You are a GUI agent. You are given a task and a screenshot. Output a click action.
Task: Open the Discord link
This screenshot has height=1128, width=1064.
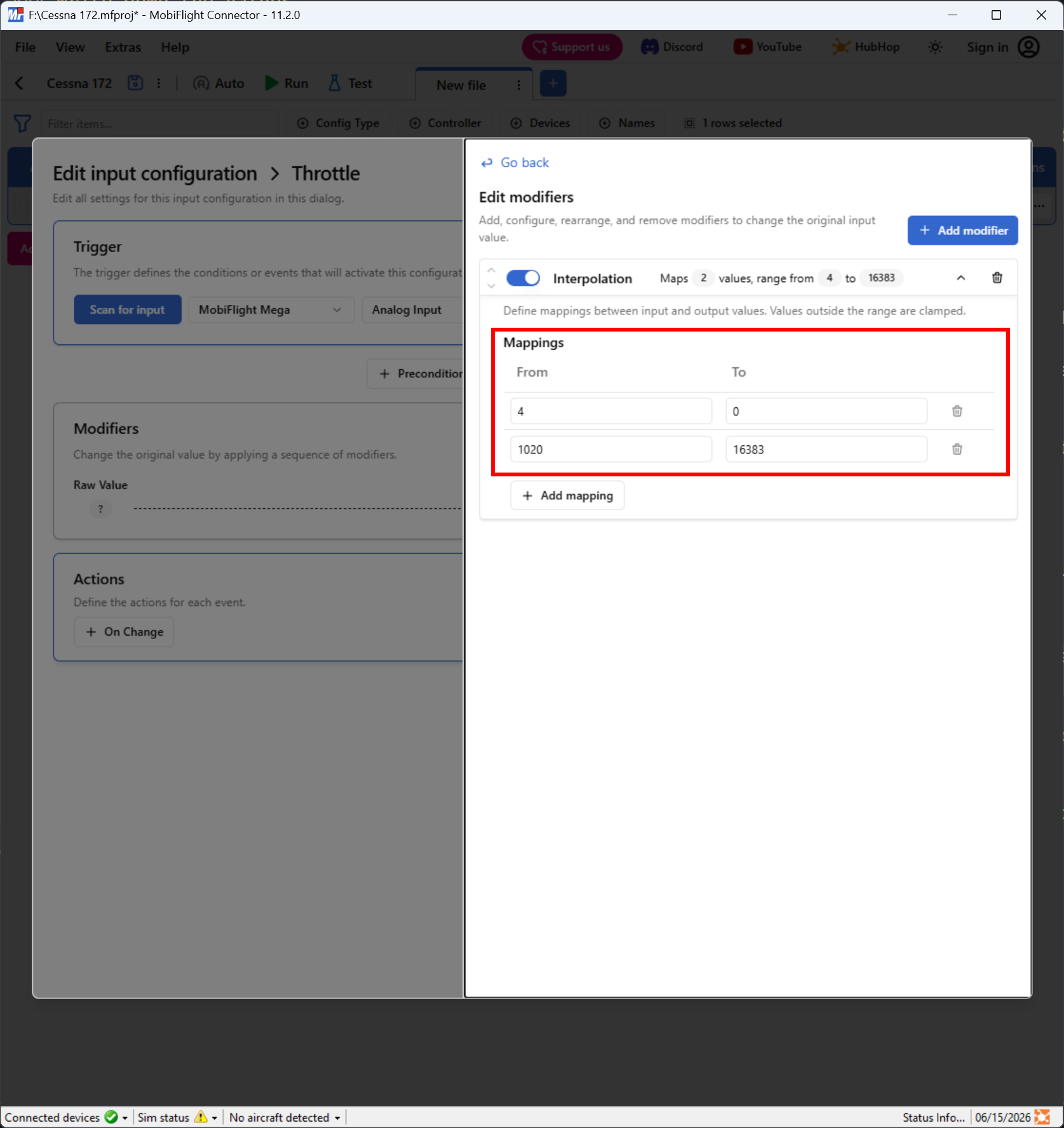pos(672,47)
